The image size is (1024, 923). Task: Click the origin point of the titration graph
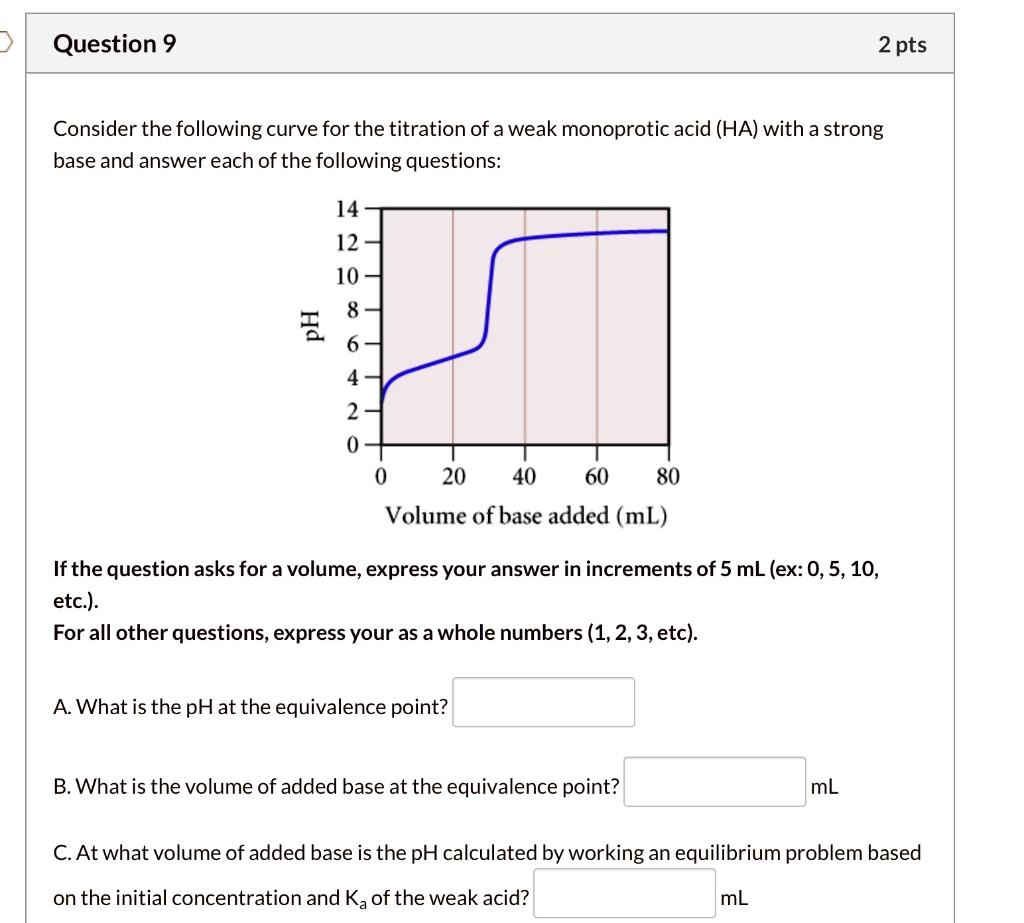pos(381,445)
